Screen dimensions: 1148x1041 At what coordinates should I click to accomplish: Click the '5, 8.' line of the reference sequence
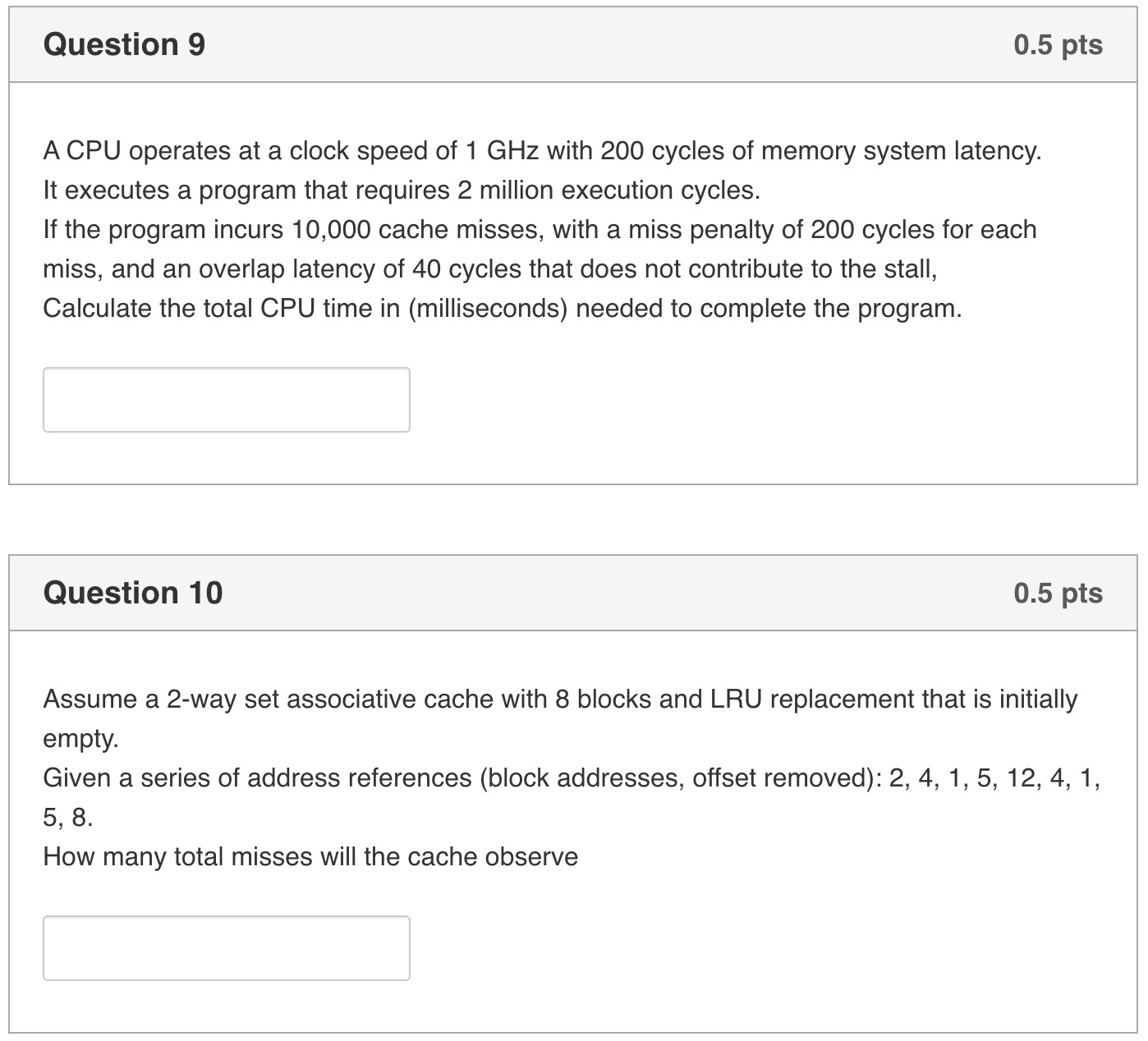(x=67, y=816)
